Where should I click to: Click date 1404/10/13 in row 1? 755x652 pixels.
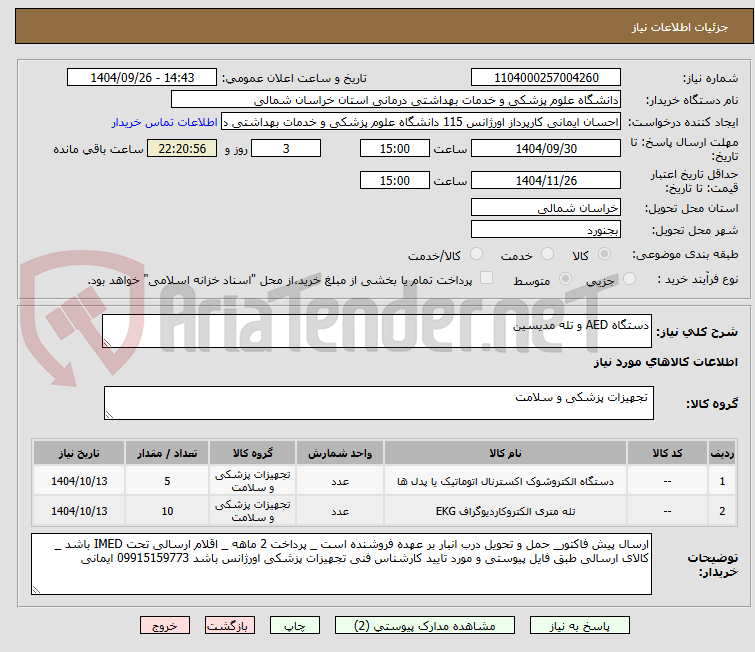[79, 481]
